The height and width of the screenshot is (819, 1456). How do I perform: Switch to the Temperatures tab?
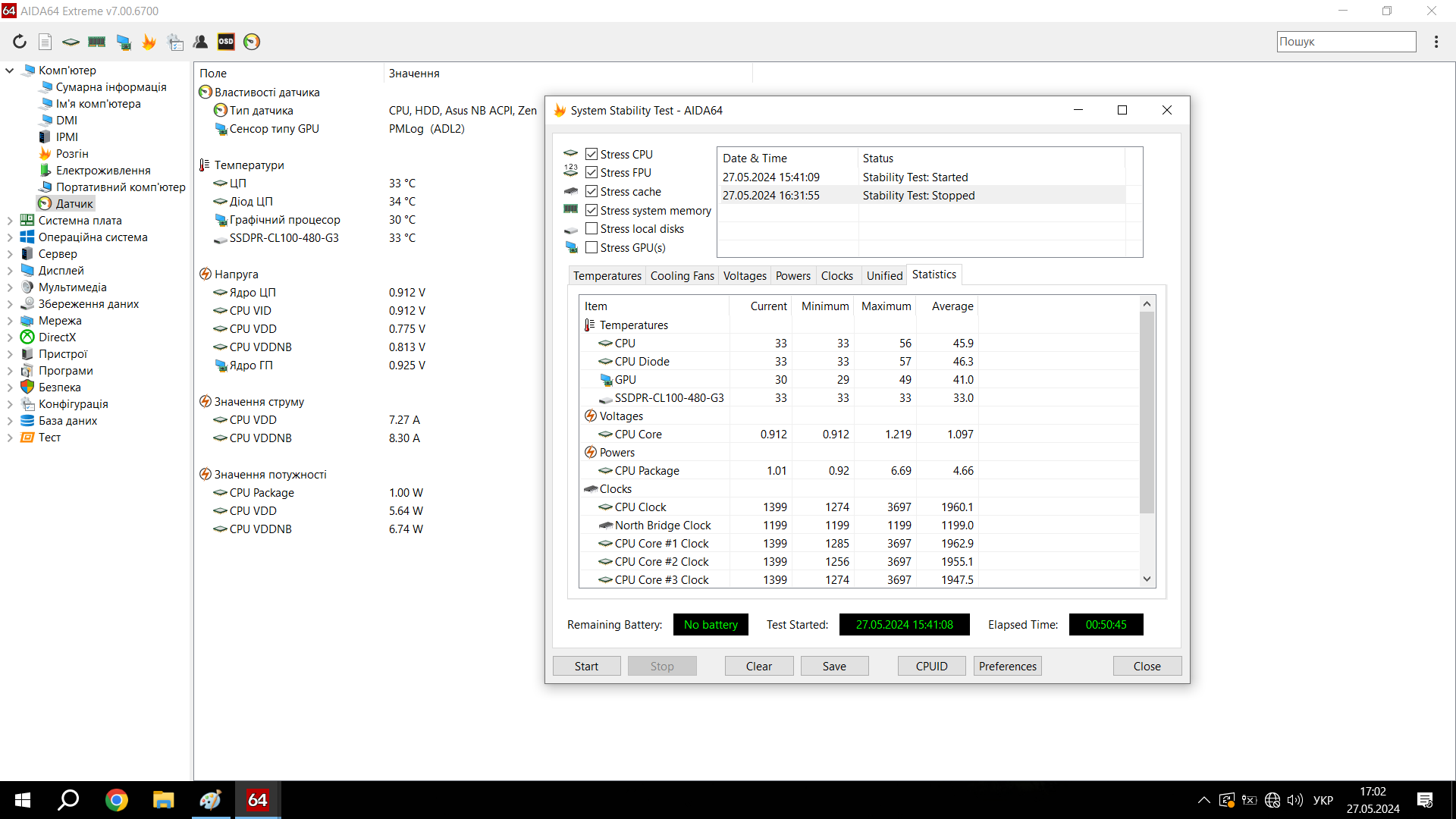pyautogui.click(x=607, y=275)
